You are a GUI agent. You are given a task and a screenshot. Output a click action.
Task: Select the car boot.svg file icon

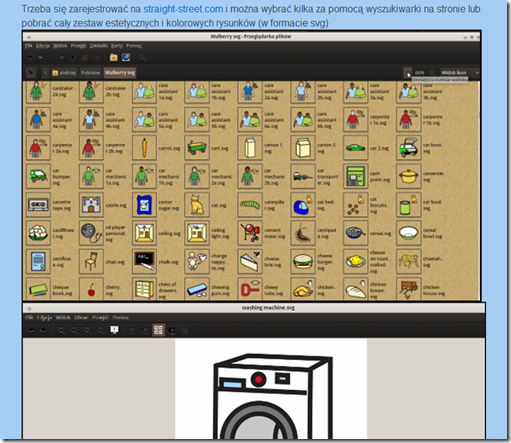point(409,148)
